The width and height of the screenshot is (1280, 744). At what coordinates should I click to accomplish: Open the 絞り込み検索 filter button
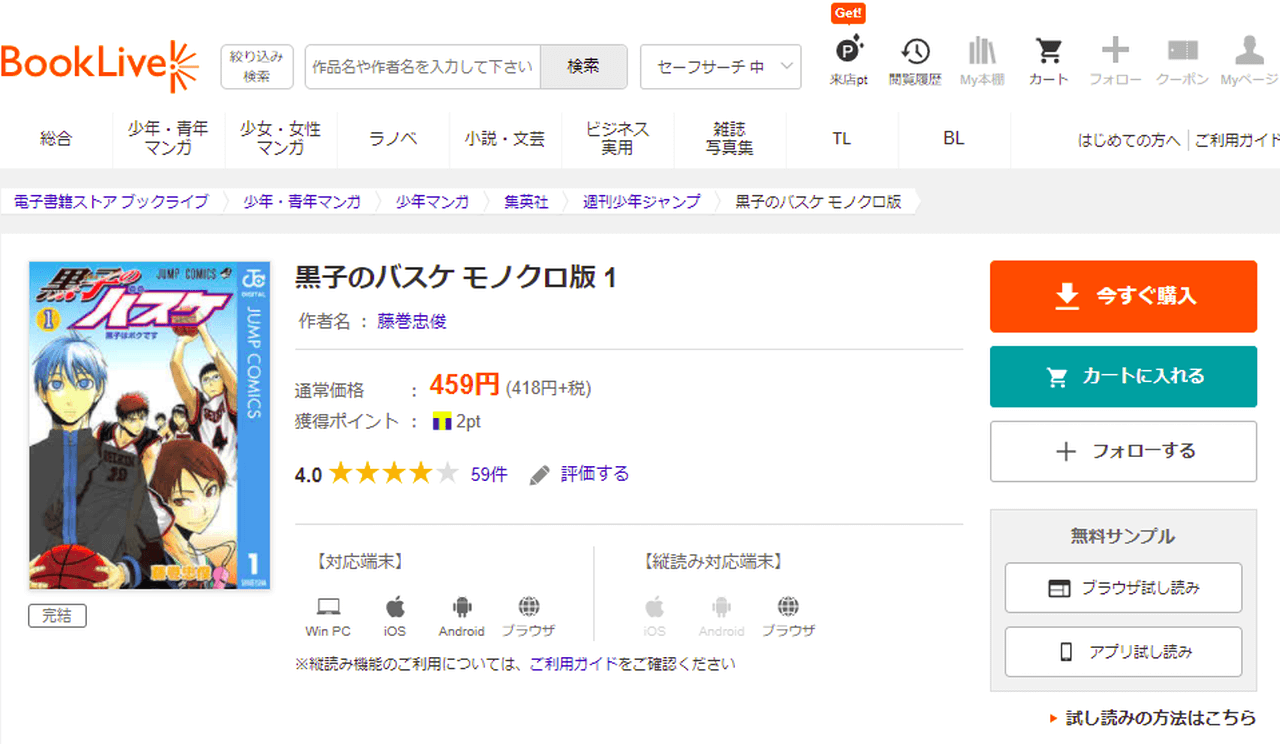257,66
